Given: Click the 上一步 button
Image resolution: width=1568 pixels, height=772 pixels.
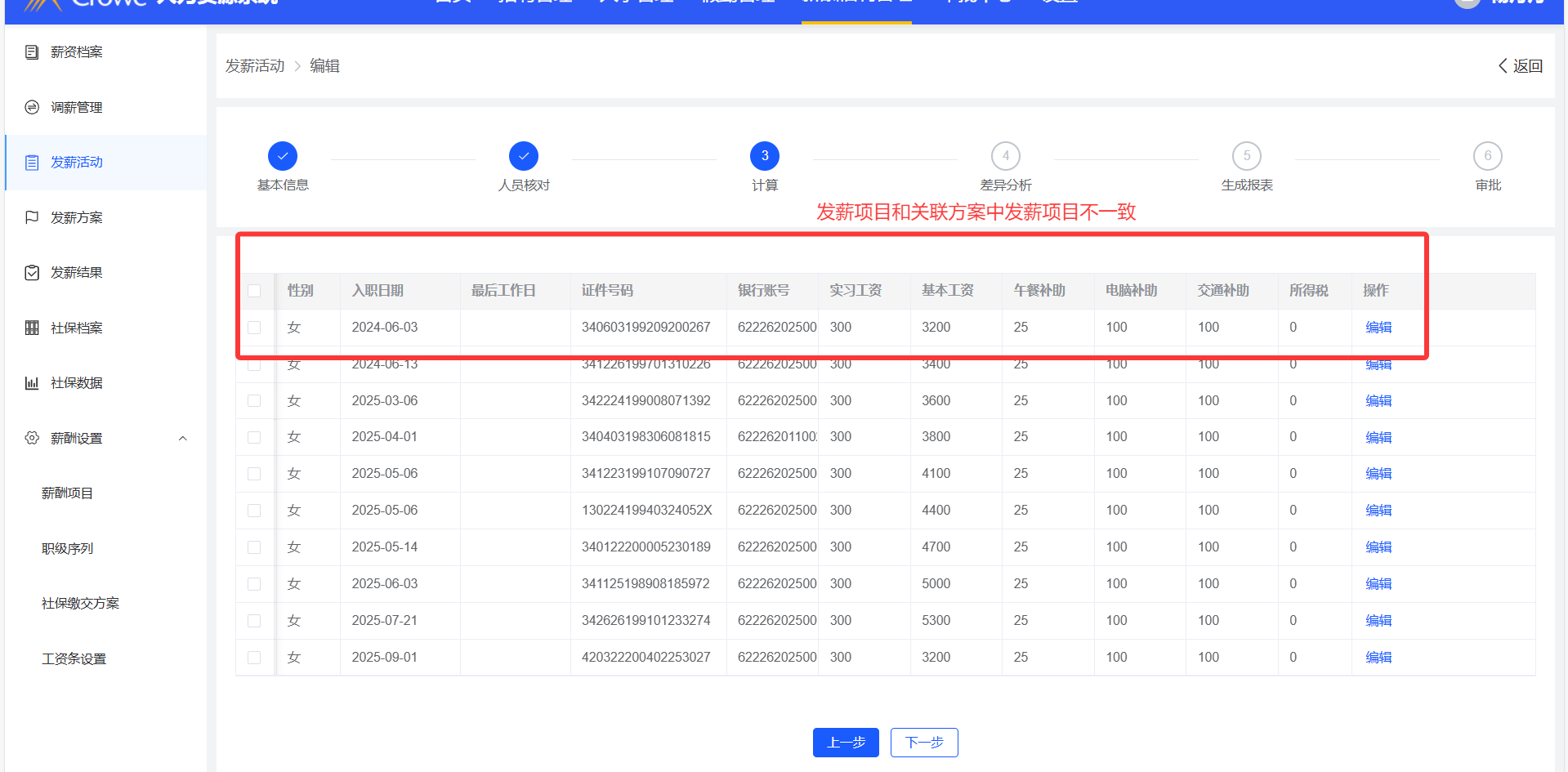Looking at the screenshot, I should (x=846, y=743).
